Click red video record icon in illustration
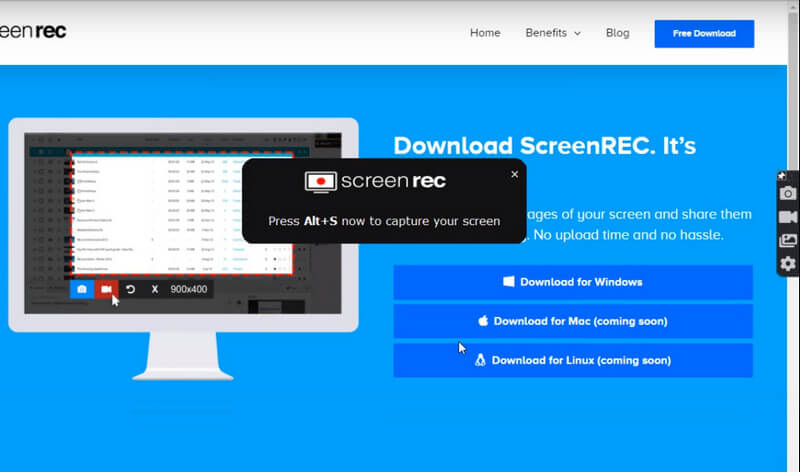This screenshot has width=800, height=472. point(106,289)
